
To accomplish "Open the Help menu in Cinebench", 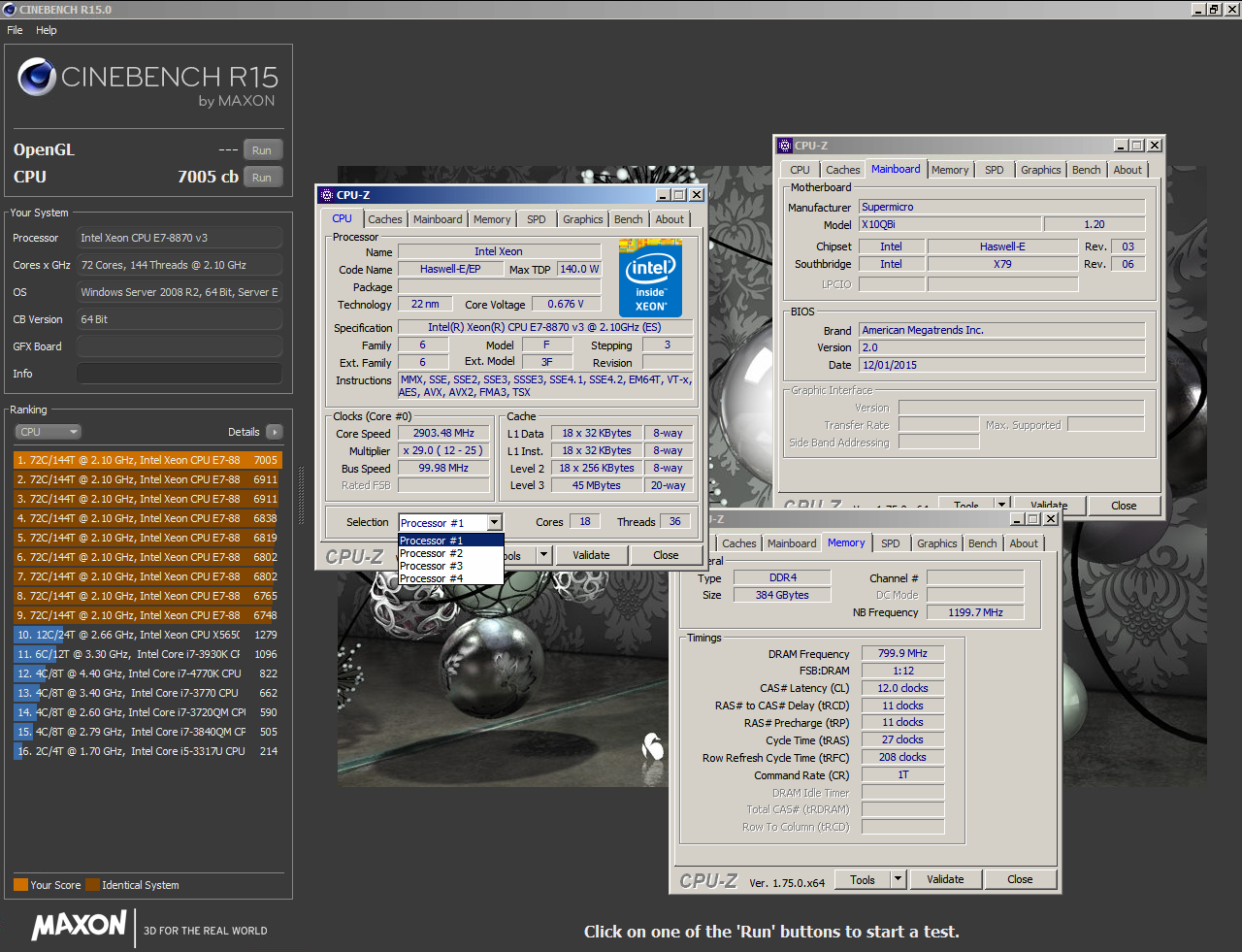I will click(47, 30).
